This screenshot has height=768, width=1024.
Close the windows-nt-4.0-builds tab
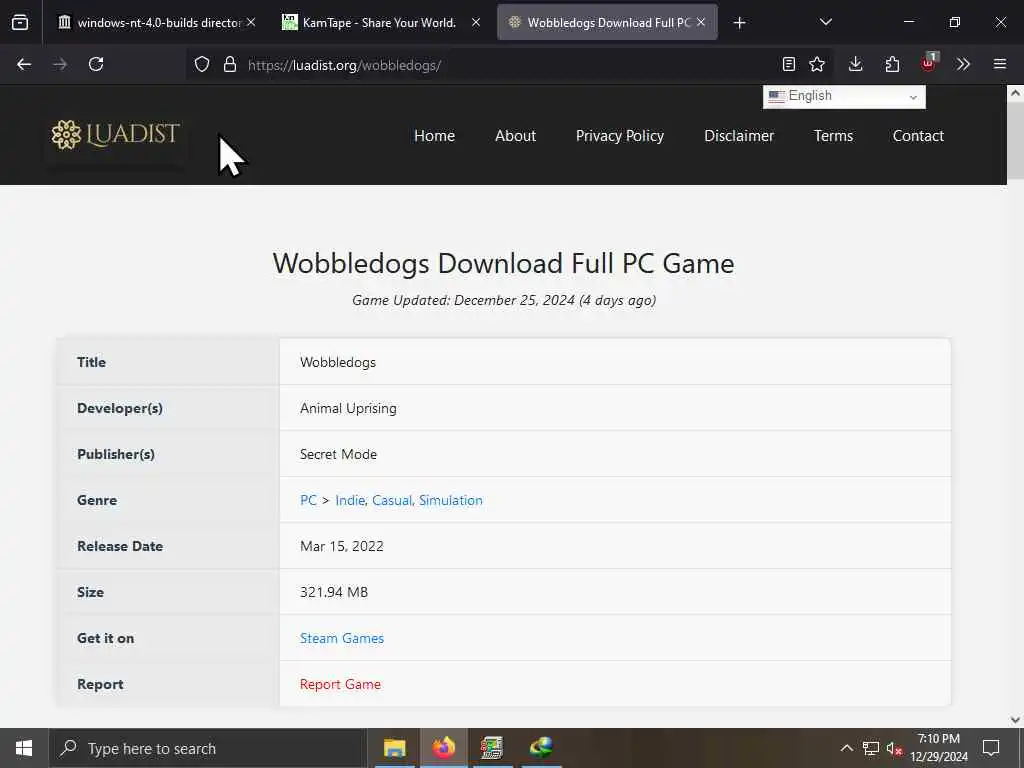[x=251, y=22]
